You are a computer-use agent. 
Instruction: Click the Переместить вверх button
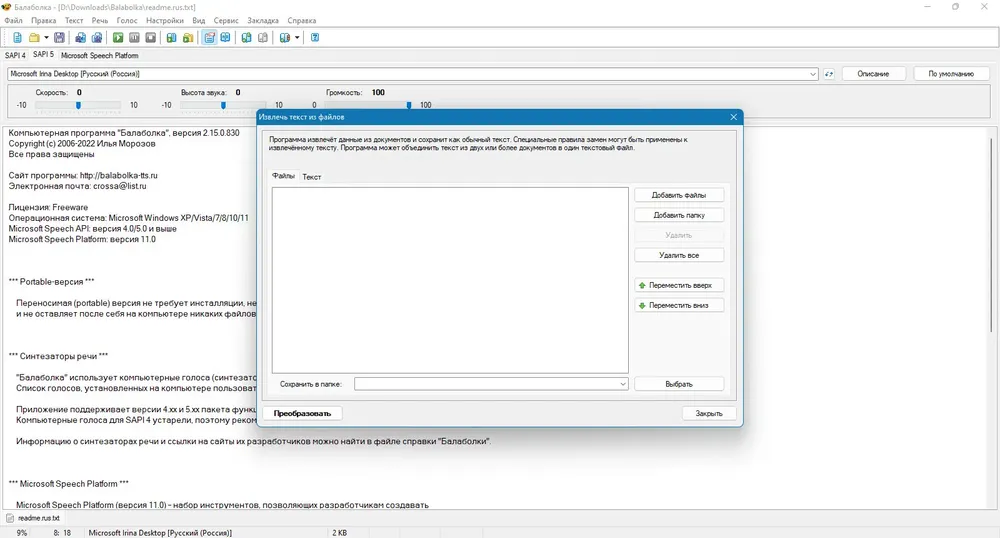point(679,286)
